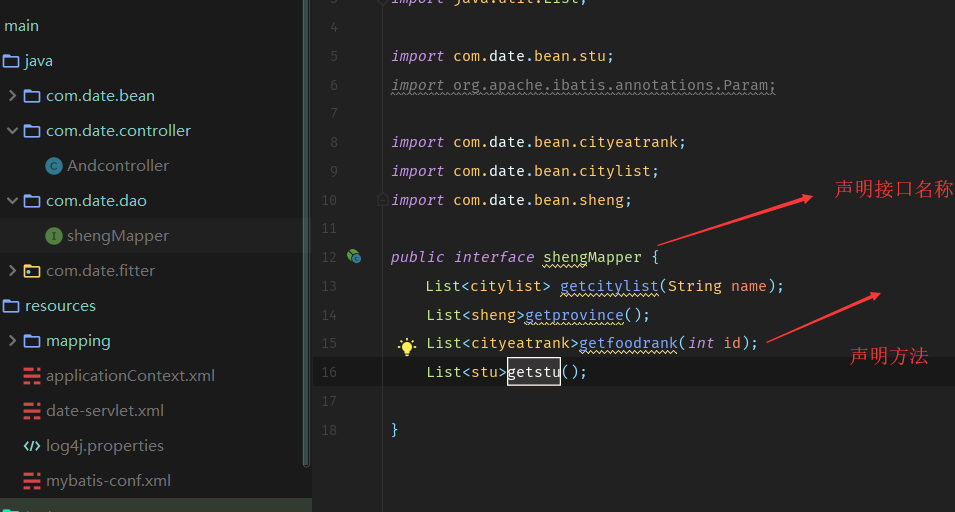Screen dimensions: 955x512
Task: Click the org.apache.ibatis.annotations.Param import
Action: (614, 85)
